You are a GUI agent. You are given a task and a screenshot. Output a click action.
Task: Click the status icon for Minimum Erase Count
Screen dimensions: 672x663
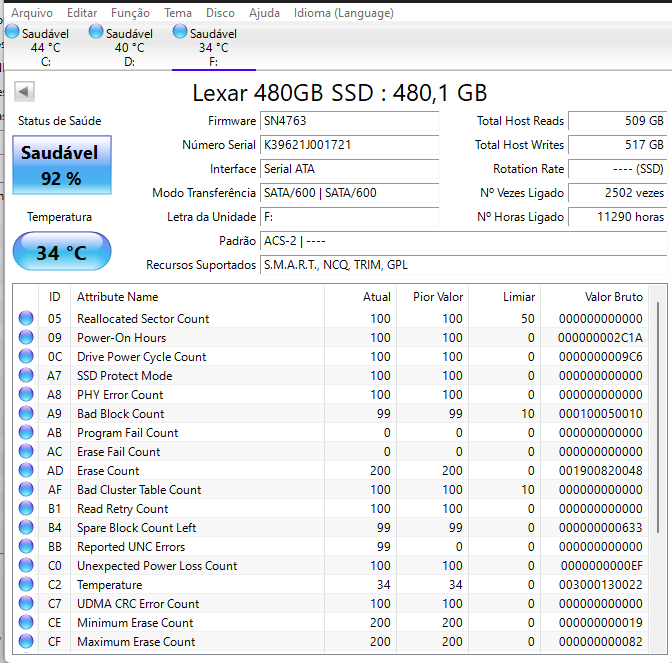tap(26, 622)
